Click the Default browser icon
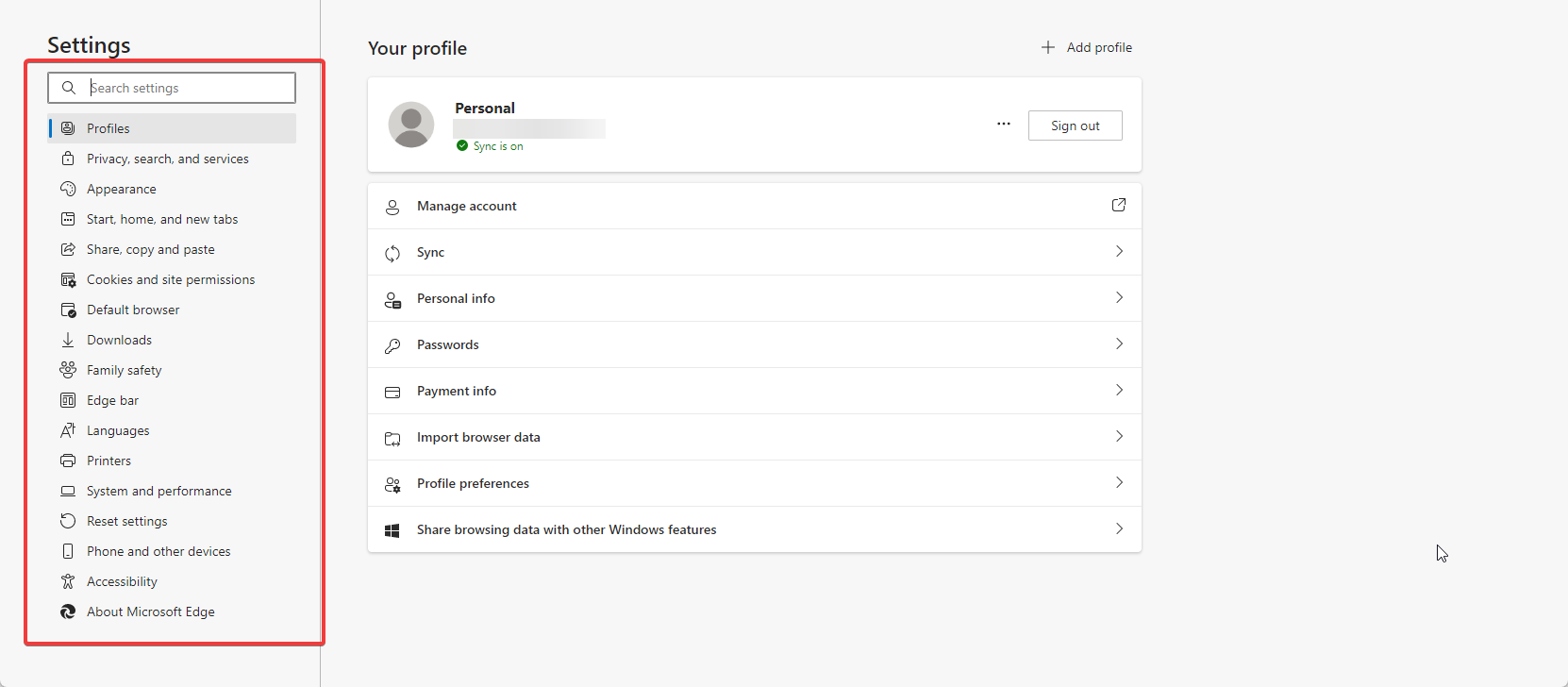This screenshot has width=1568, height=687. click(x=68, y=310)
